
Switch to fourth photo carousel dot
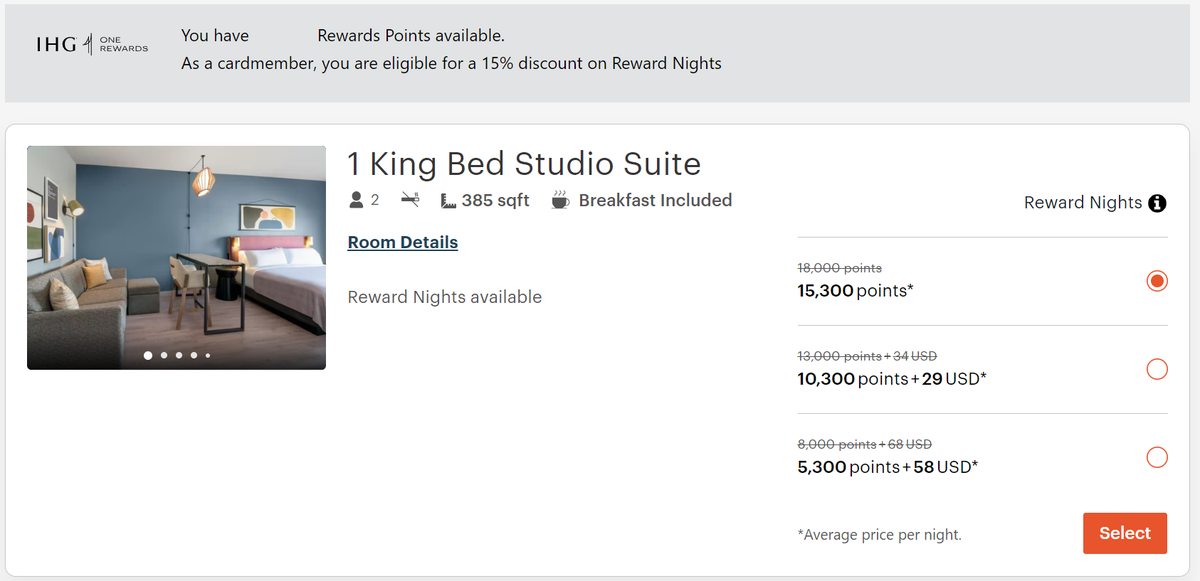pyautogui.click(x=194, y=355)
